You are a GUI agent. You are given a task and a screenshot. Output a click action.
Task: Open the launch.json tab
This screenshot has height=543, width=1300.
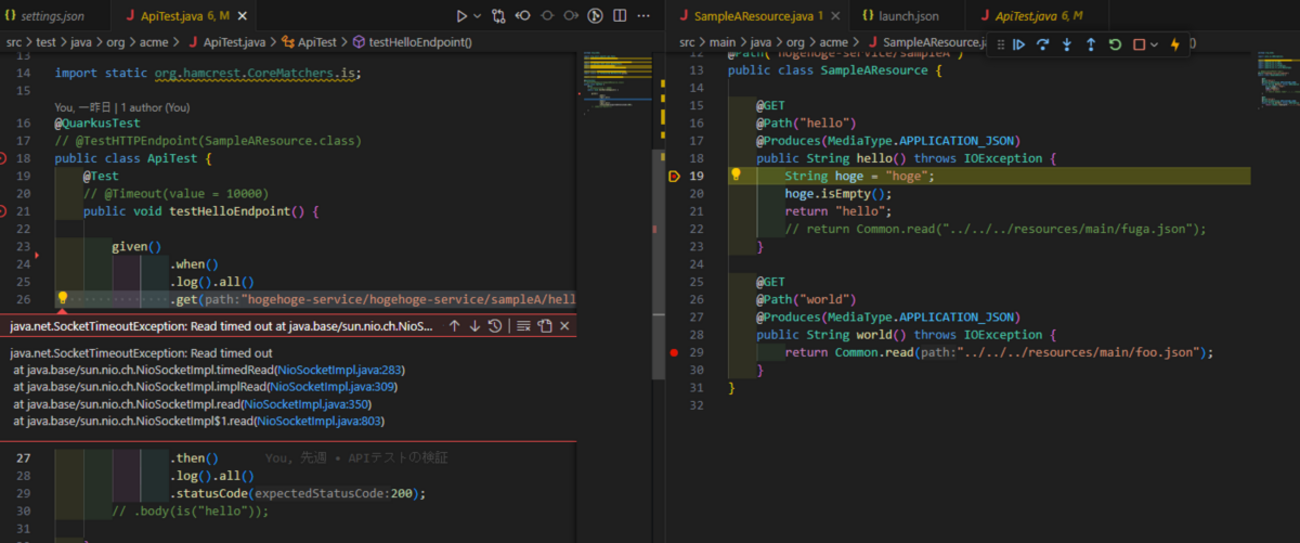pos(907,16)
